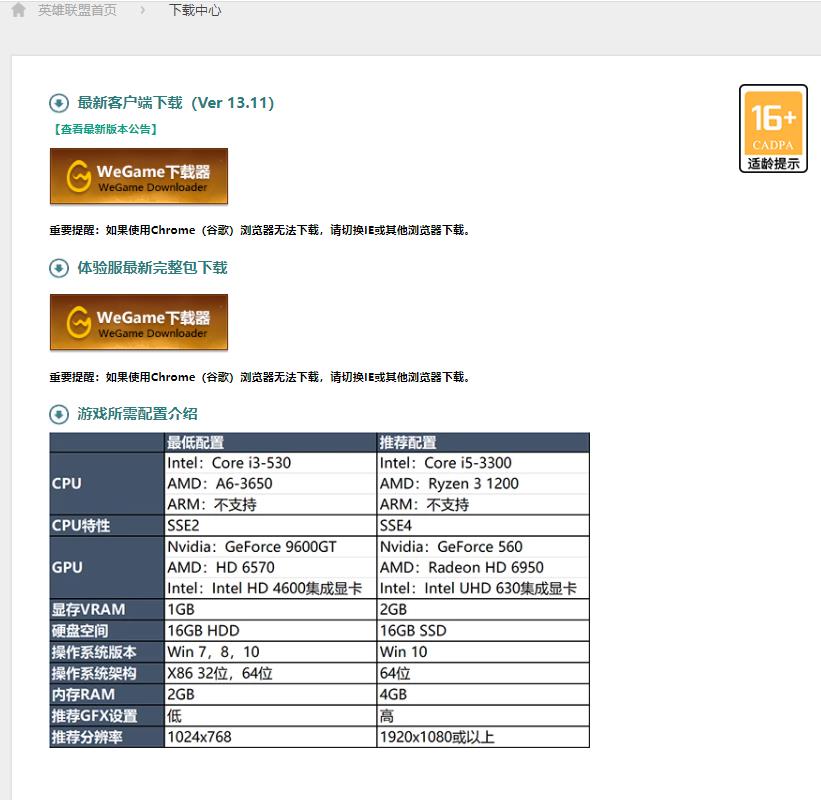Click the home icon in the breadcrumb
821x800 pixels.
click(17, 11)
